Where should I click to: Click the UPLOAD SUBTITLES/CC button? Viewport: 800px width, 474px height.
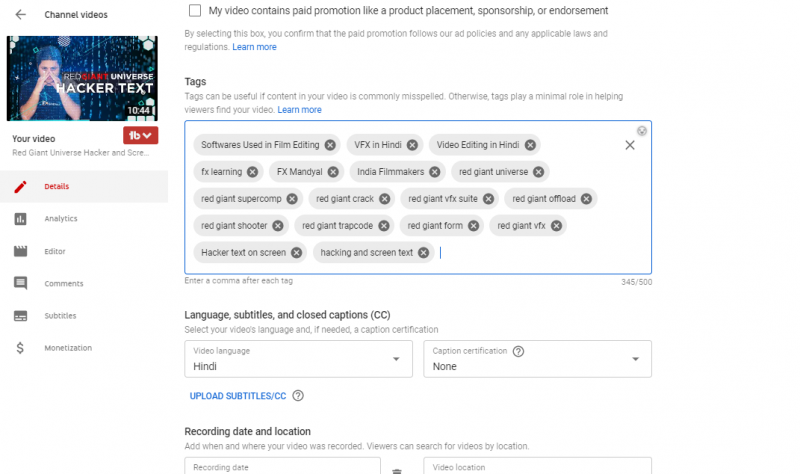click(x=238, y=396)
